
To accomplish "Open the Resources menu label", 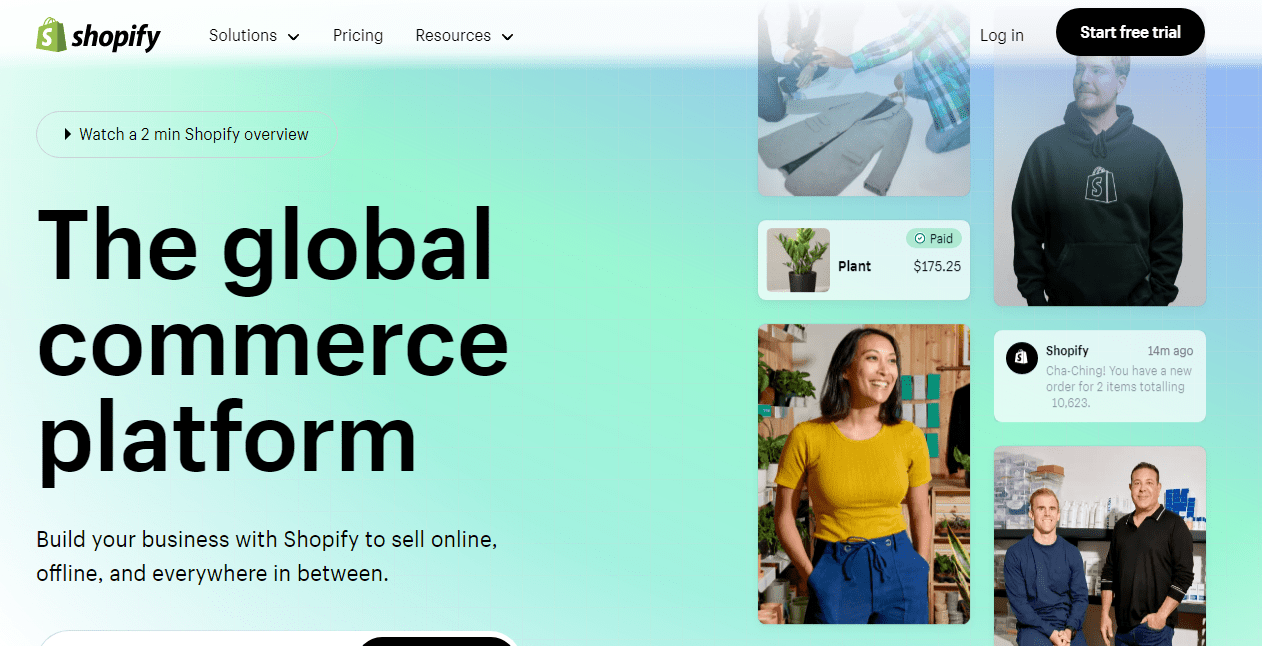I will (x=453, y=35).
